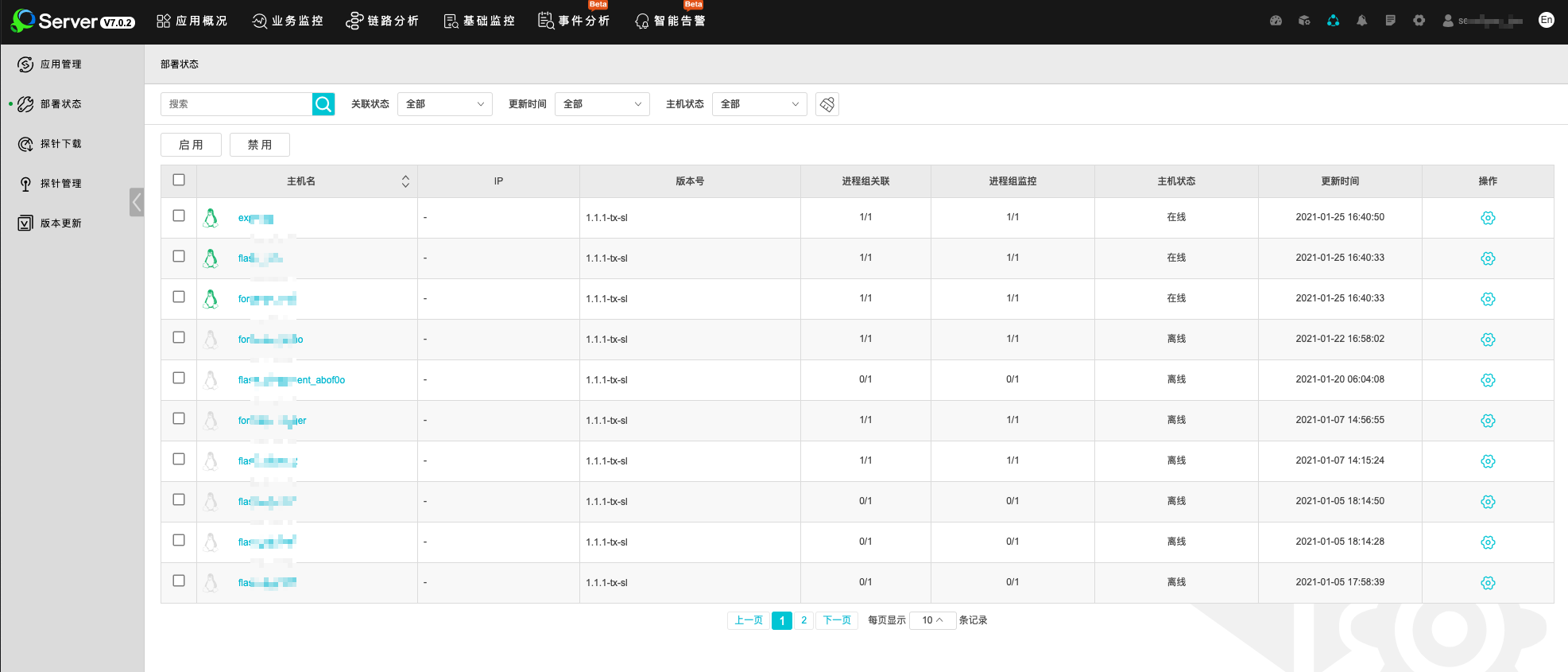
Task: Check the row updated 2021-01-05 18:14:50
Action: tap(179, 499)
